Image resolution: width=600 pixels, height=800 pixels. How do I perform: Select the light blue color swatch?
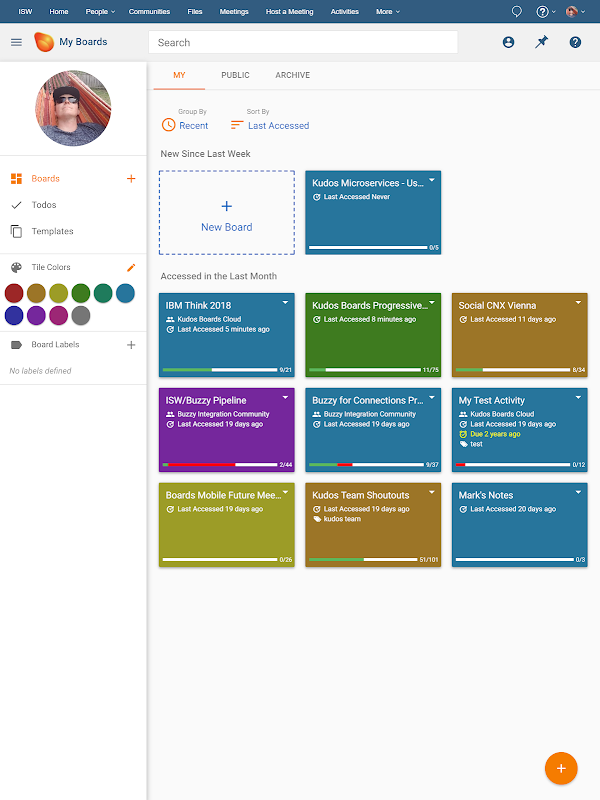[125, 293]
